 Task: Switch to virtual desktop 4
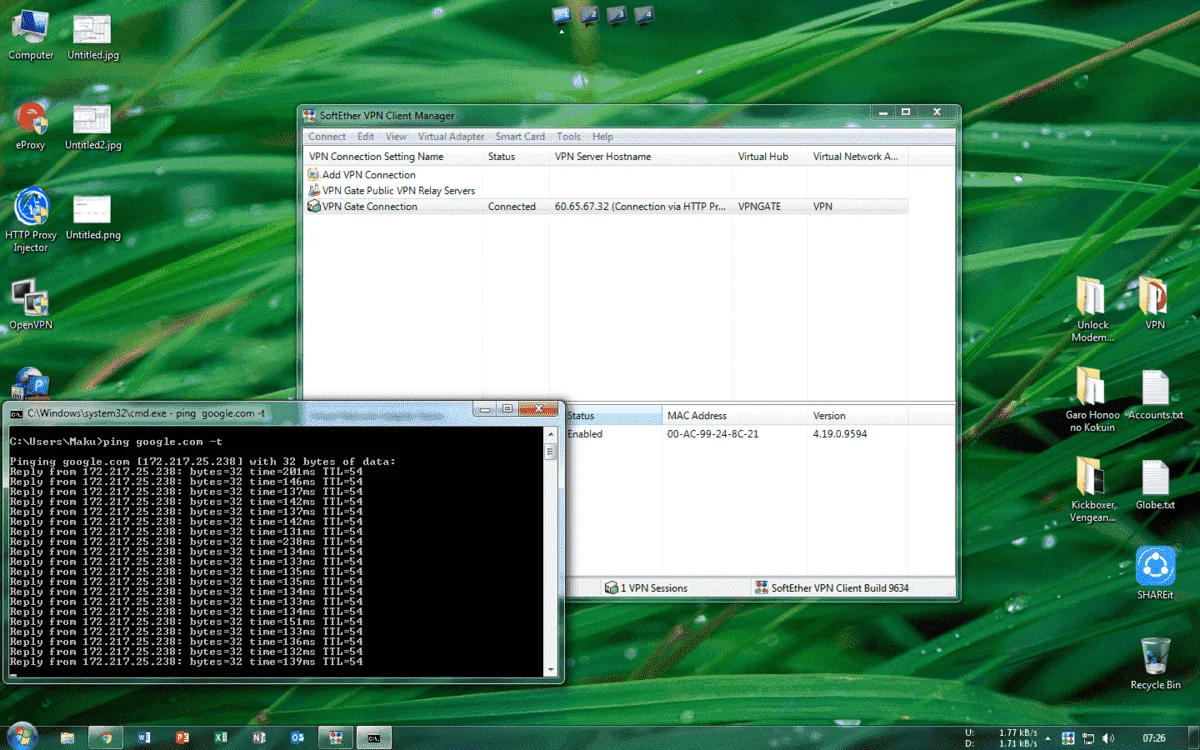(x=644, y=14)
